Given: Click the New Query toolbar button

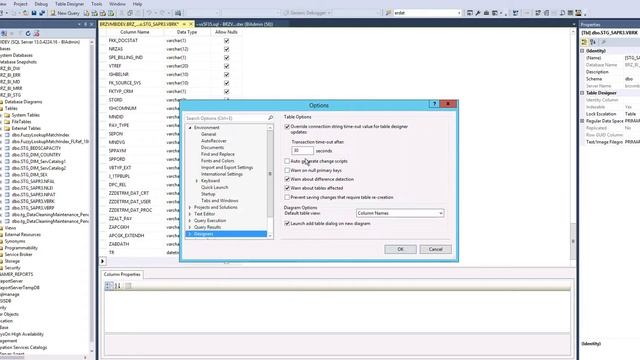Looking at the screenshot, I should tap(65, 13).
